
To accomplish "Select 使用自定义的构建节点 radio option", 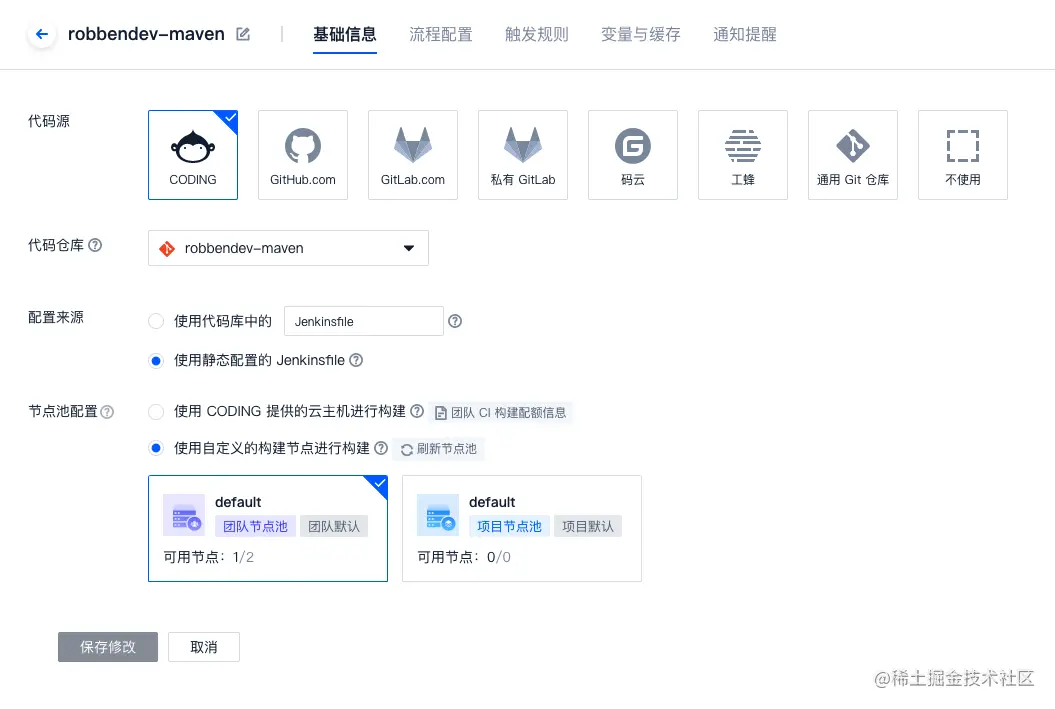I will pyautogui.click(x=155, y=448).
